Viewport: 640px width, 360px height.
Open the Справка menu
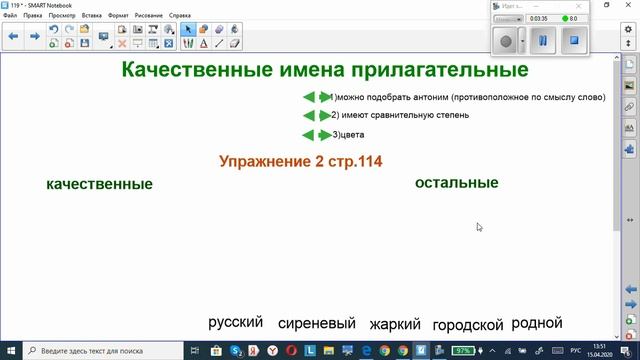(x=180, y=16)
